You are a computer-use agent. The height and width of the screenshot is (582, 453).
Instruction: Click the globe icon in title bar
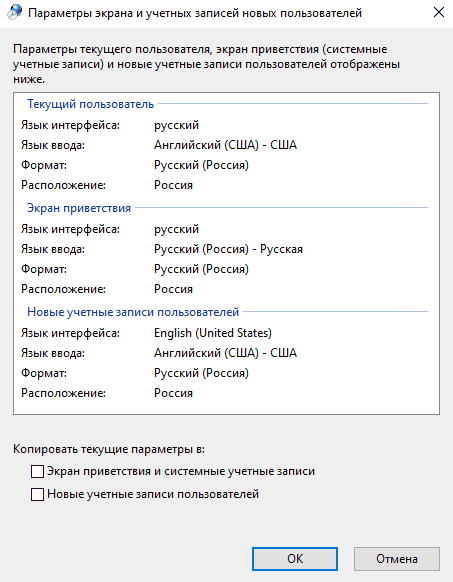click(x=14, y=13)
